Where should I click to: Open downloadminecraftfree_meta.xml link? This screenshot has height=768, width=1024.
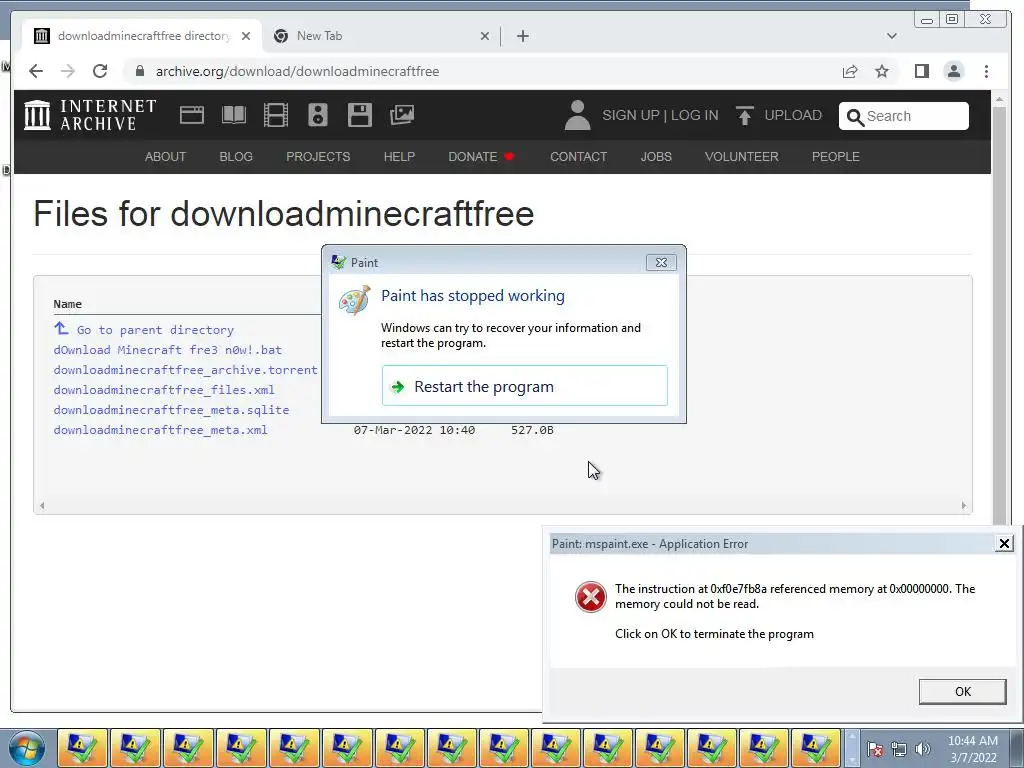point(161,430)
